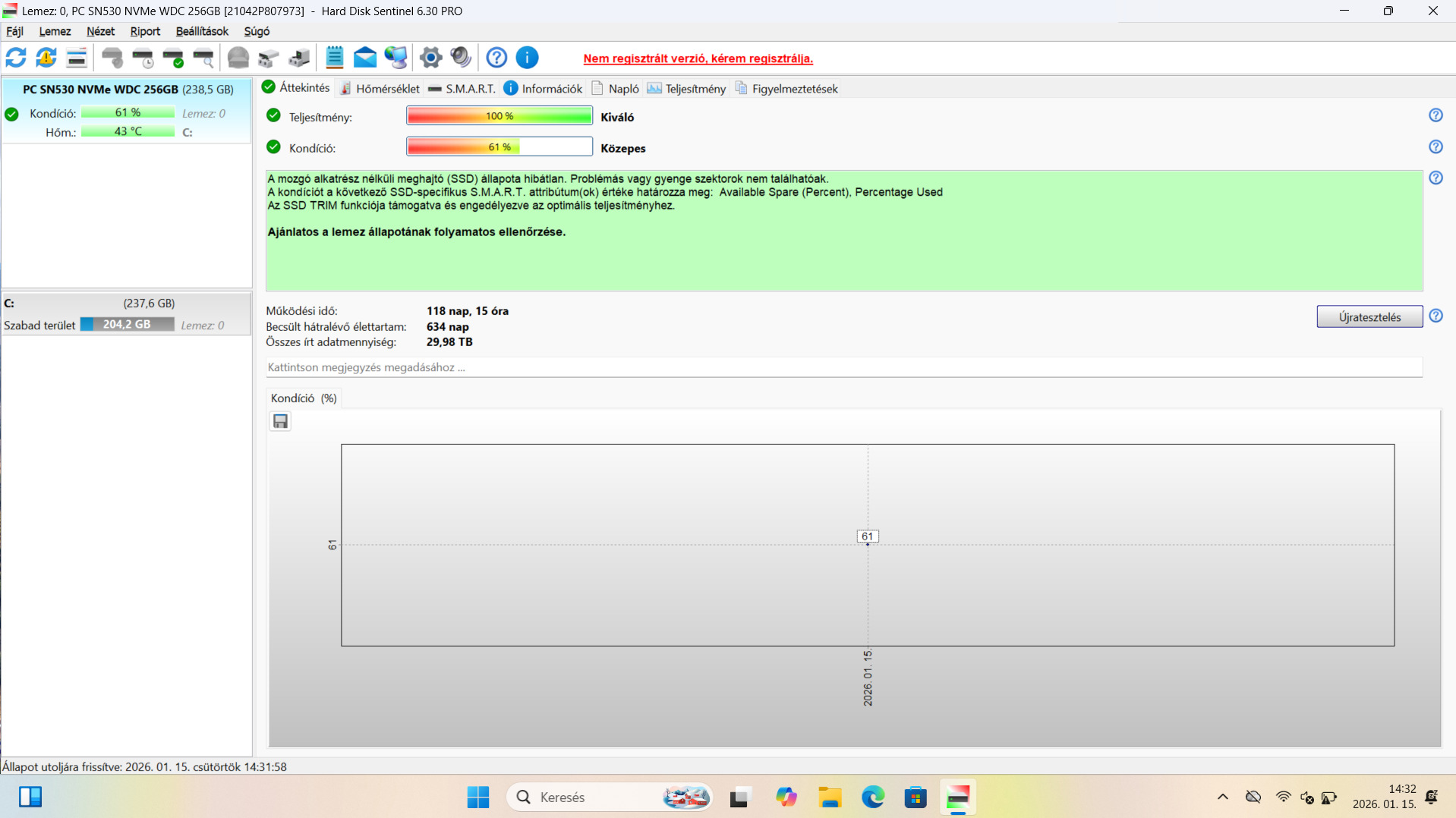Switch to the S.M.A.R.T. tab
This screenshot has width=1456, height=818.
coord(462,89)
